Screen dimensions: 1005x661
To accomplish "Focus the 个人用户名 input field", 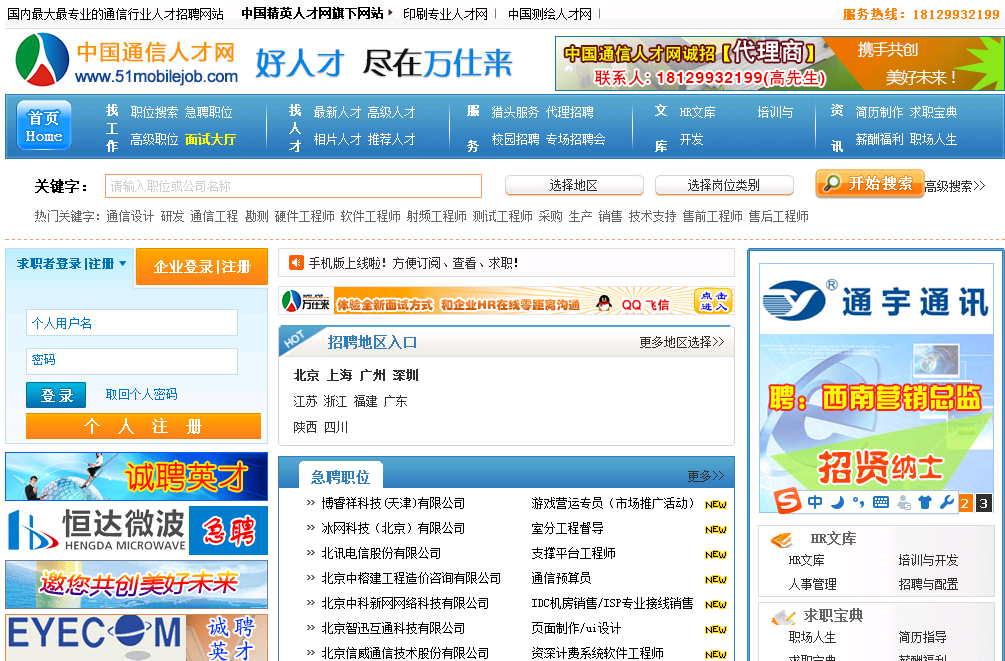I will pos(132,323).
